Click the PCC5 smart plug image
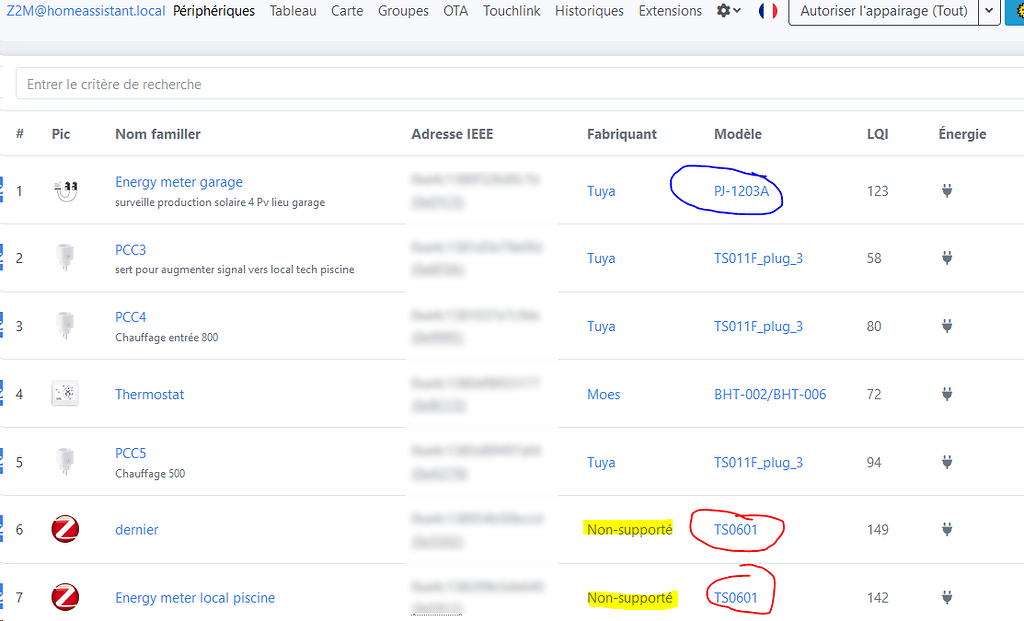This screenshot has height=621, width=1024. tap(65, 462)
